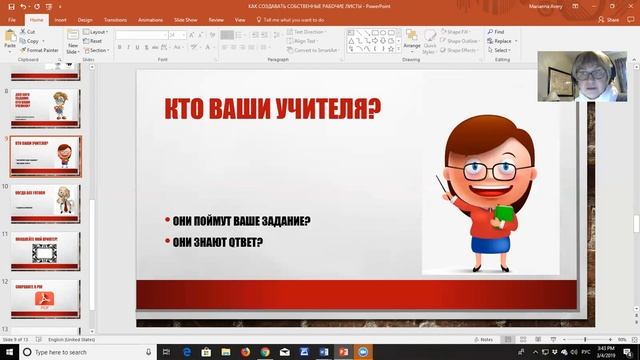Open the File menu
The width and height of the screenshot is (640, 360).
pos(12,20)
